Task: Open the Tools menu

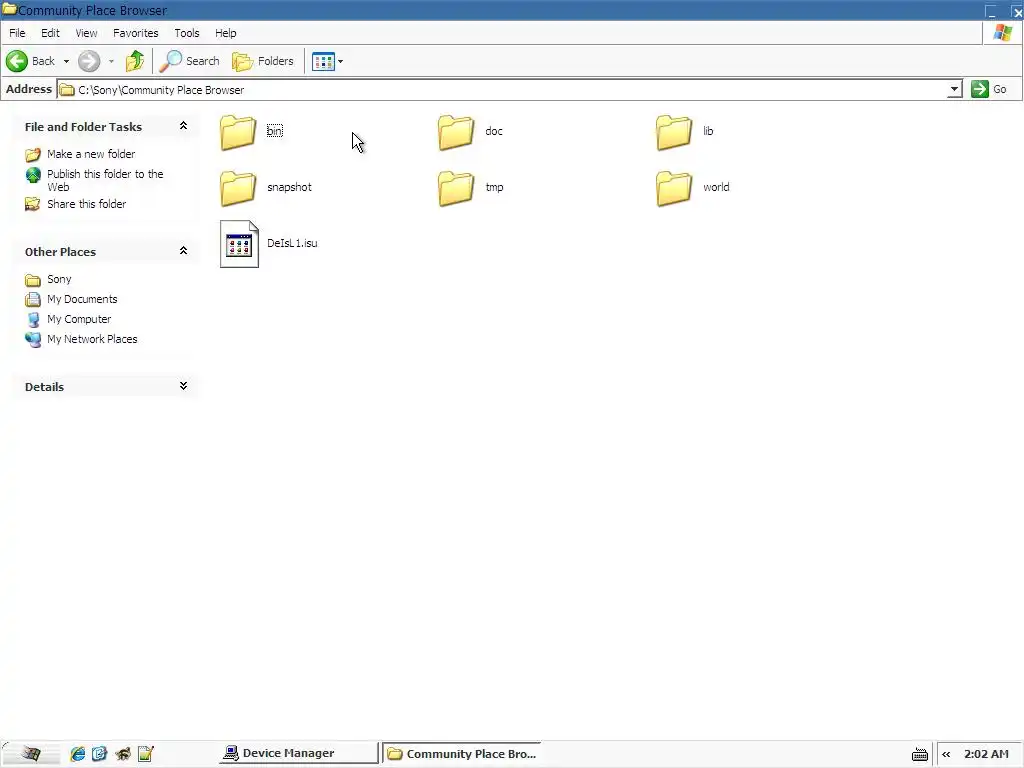Action: 187,33
